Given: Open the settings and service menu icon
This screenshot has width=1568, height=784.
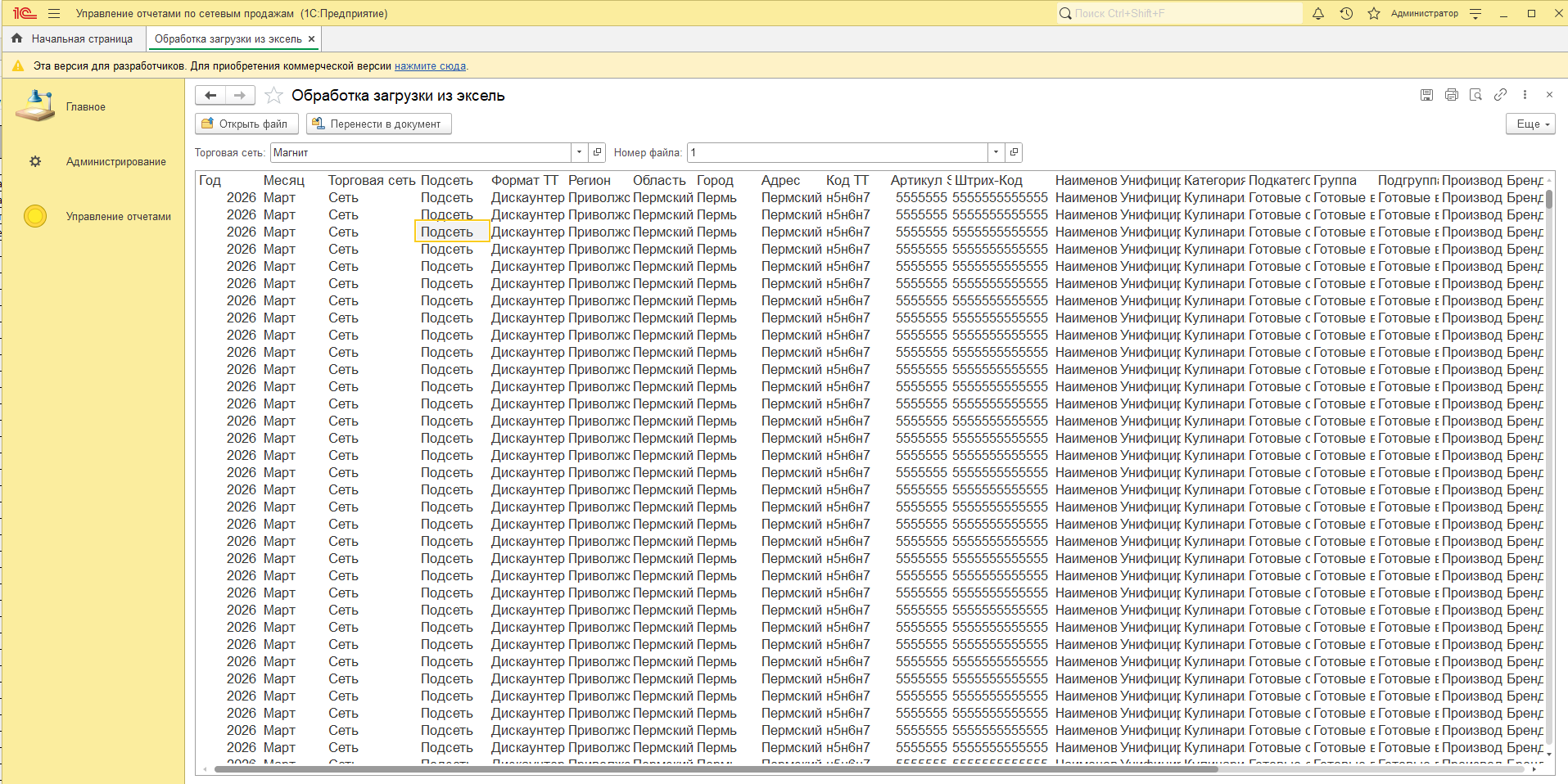Looking at the screenshot, I should tap(1475, 13).
